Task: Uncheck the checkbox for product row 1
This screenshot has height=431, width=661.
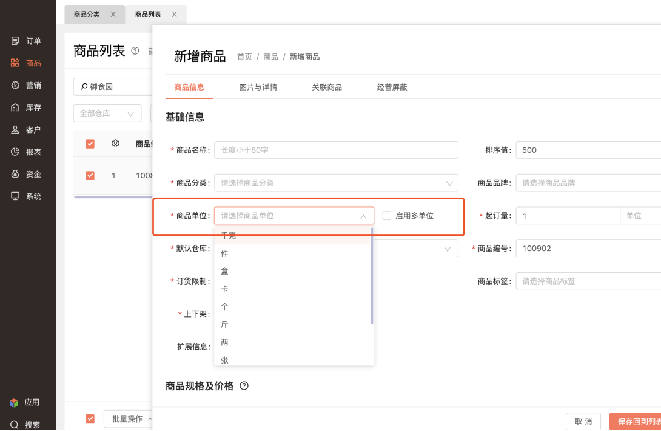Action: click(x=90, y=175)
